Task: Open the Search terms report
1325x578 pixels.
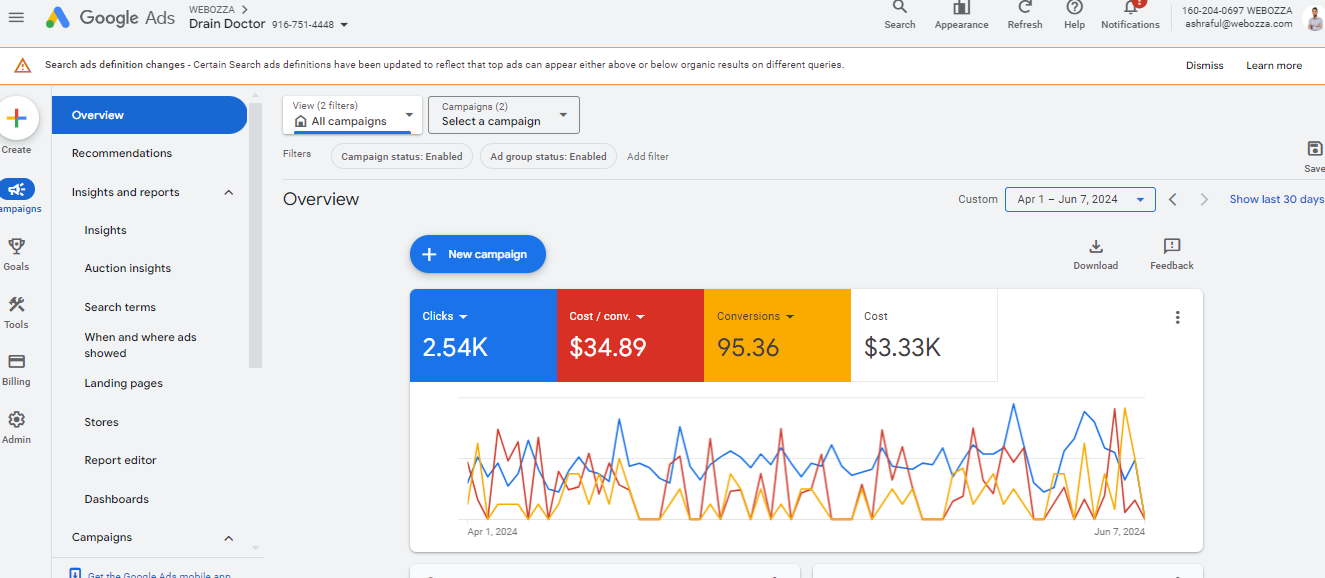Action: click(x=118, y=306)
